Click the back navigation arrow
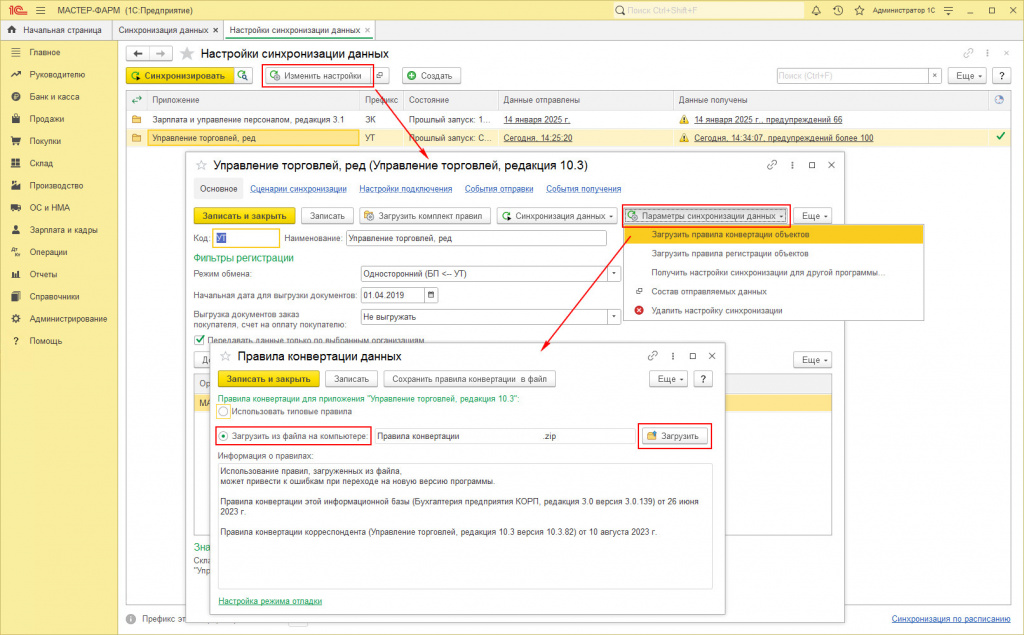 point(139,53)
